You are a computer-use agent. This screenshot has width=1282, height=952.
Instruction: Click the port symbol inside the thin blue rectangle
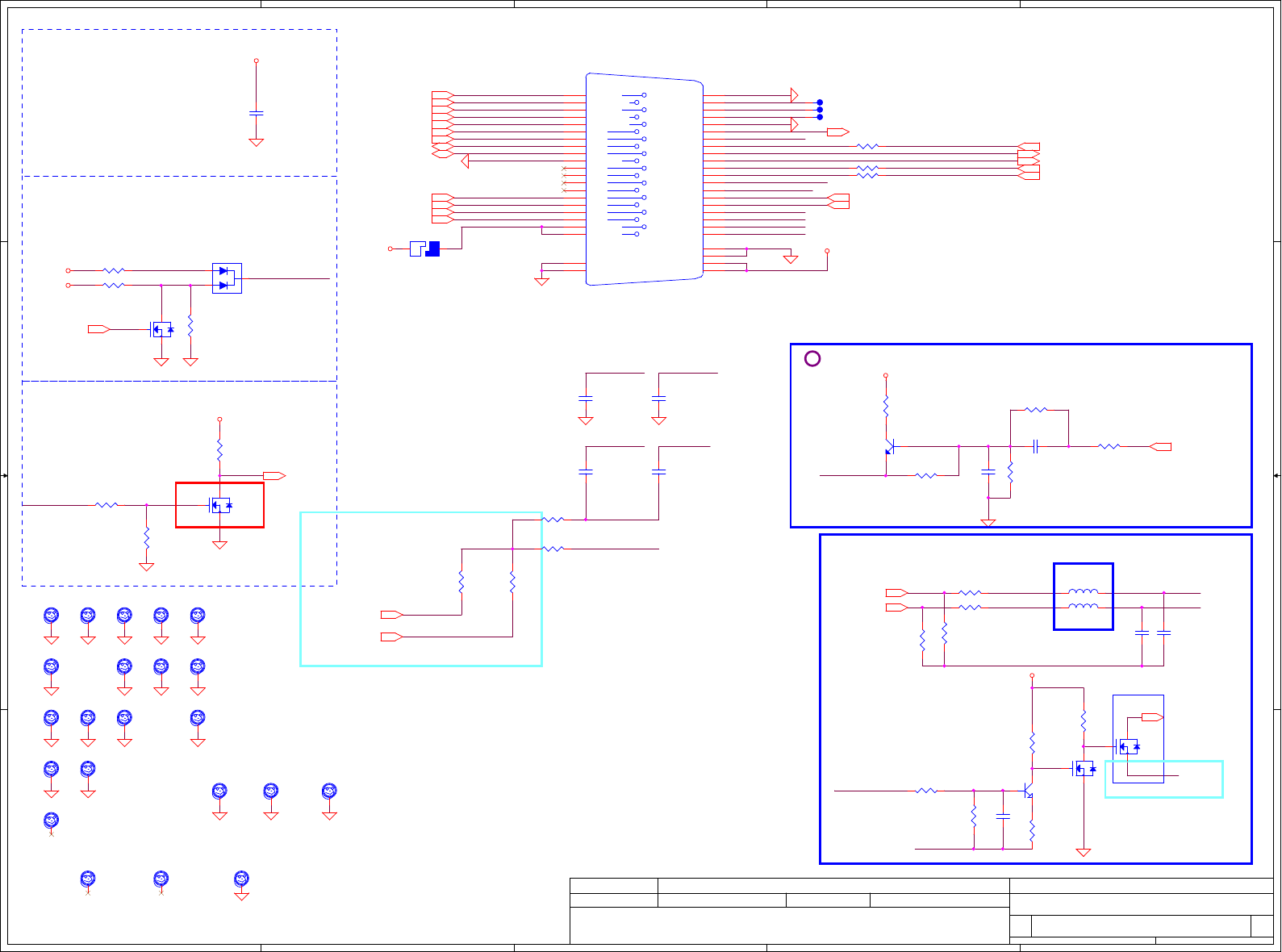(1153, 716)
